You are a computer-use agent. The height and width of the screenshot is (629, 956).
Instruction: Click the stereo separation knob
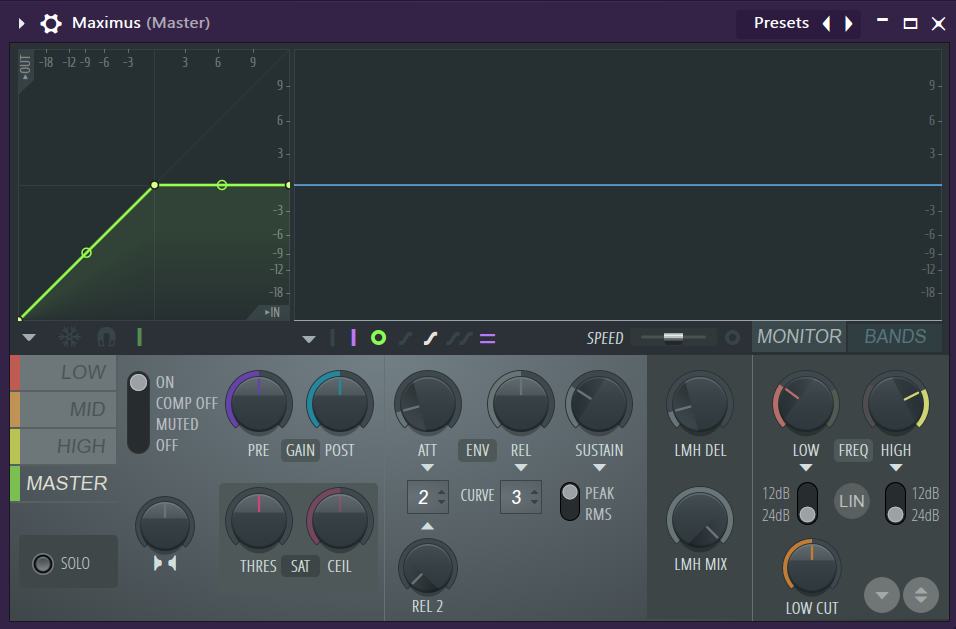pyautogui.click(x=165, y=525)
